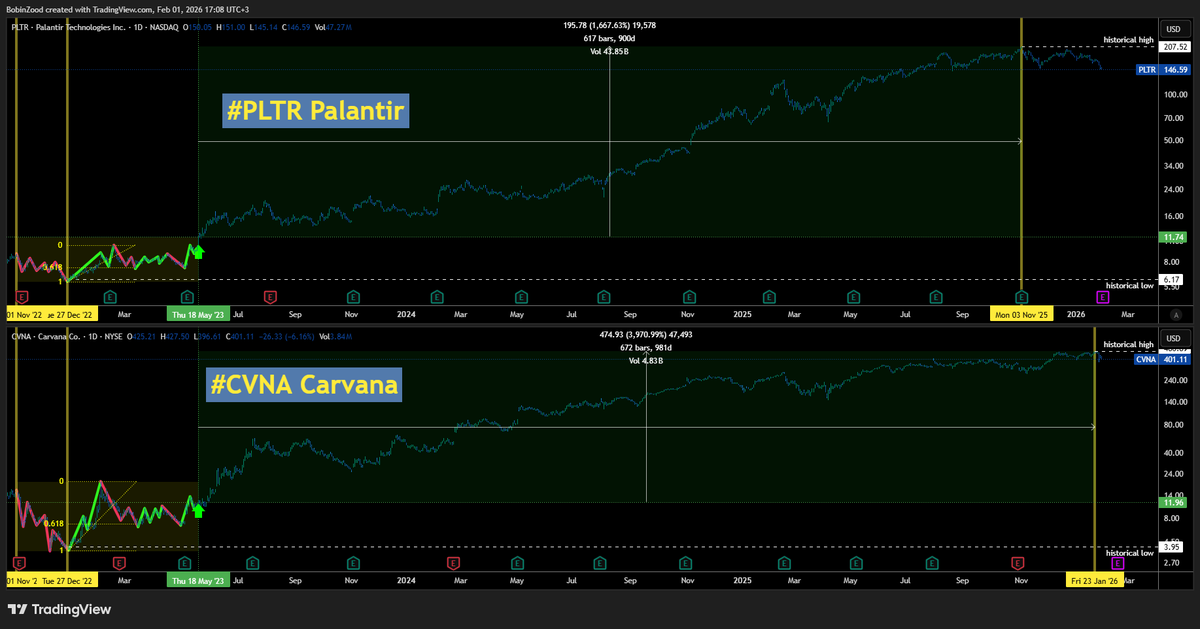Click PLTR earnings marker above Thu 18 May '23 label
Image resolution: width=1200 pixels, height=629 pixels.
[186, 297]
